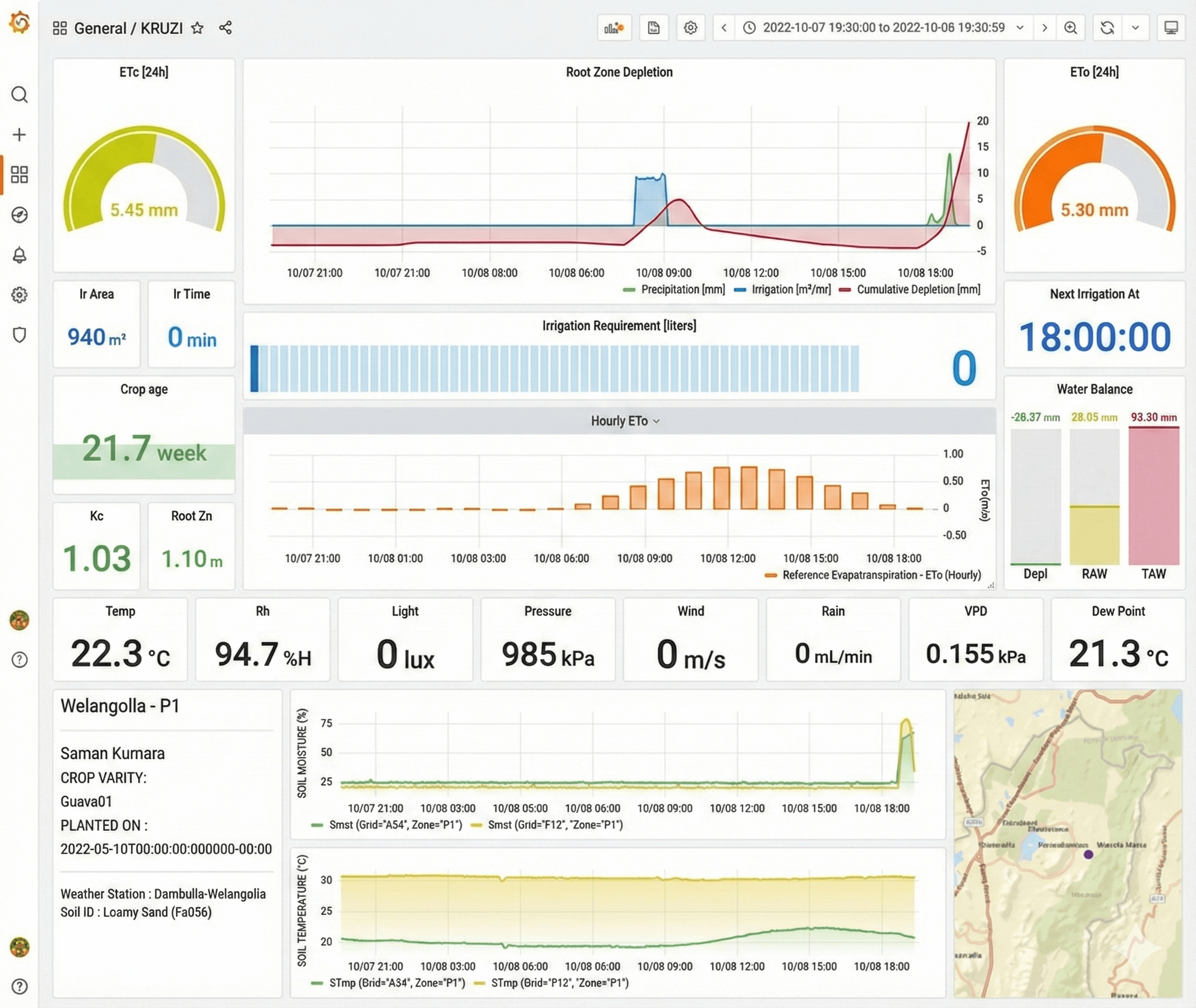
Task: Open the Root Zone Depletion panel menu
Action: 619,72
